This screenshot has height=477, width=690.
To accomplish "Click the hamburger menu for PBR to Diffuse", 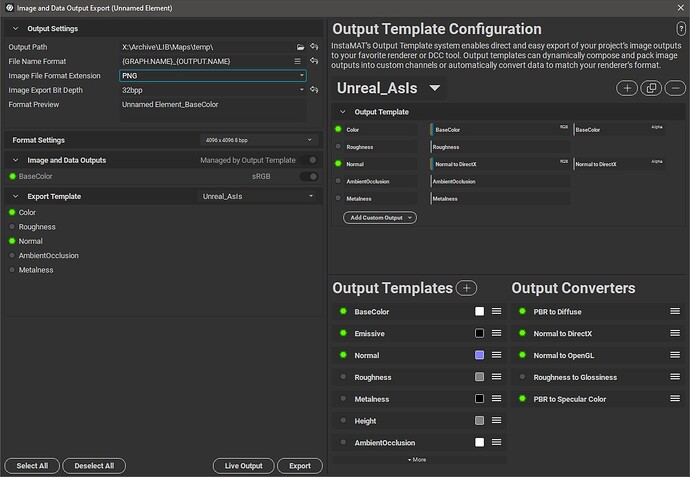I will pos(676,312).
